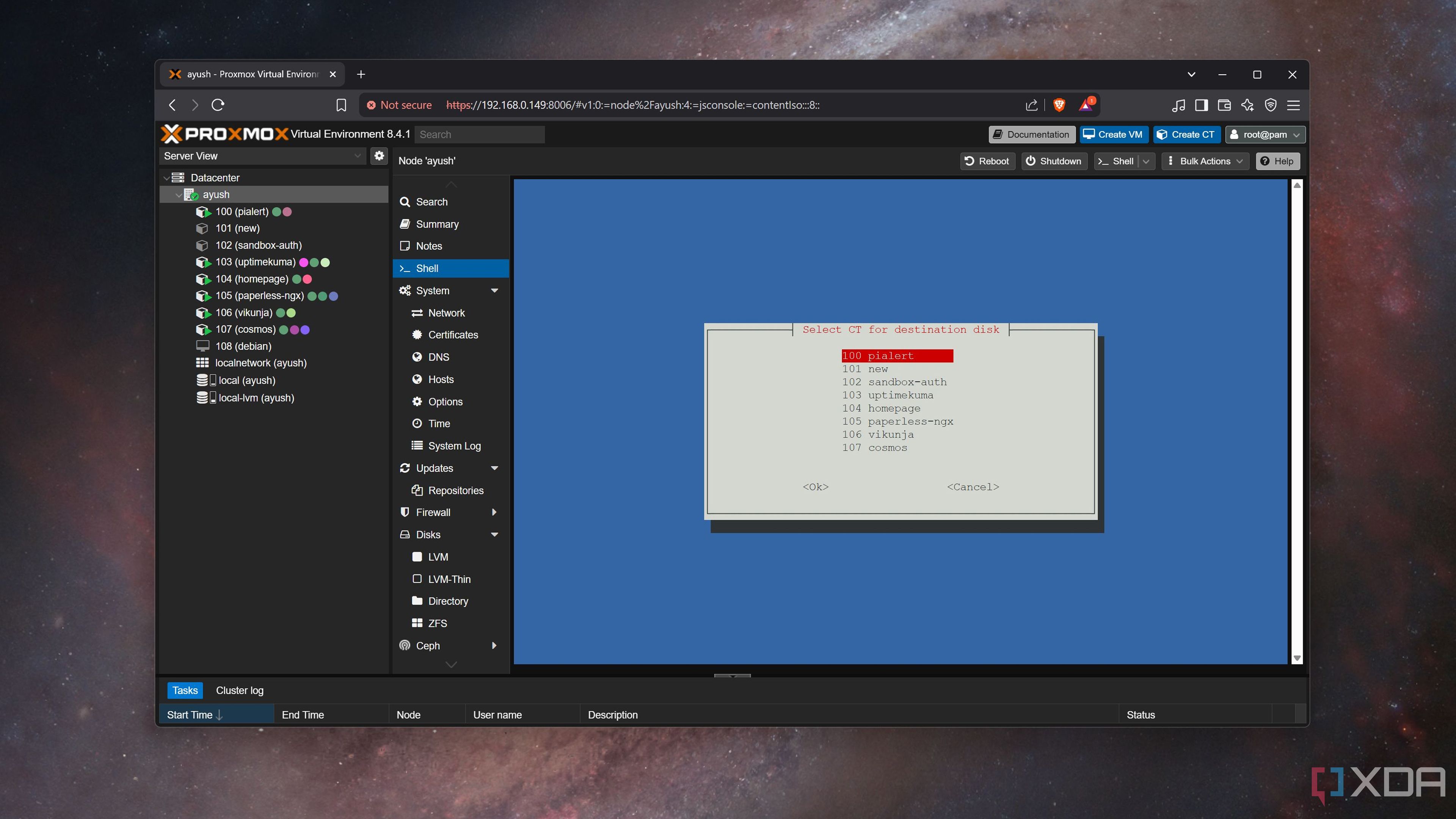Open the browser hamburger menu

tap(1293, 105)
